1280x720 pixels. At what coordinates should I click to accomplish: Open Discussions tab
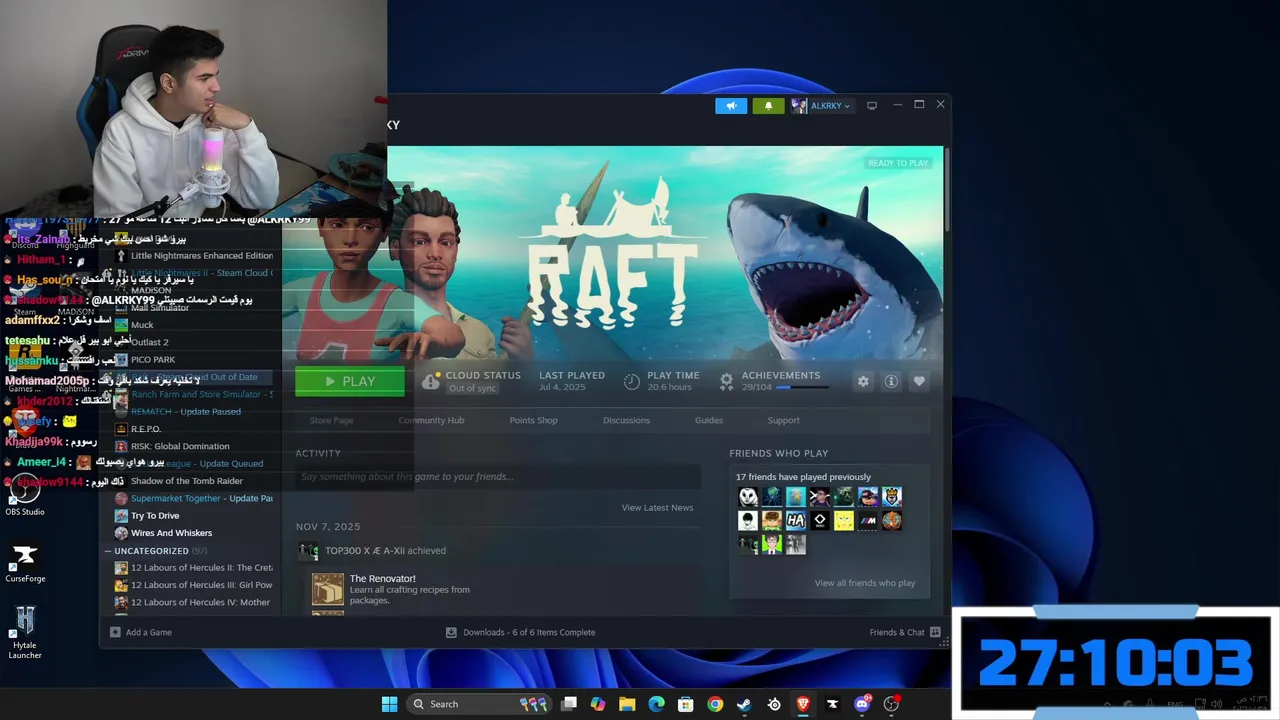point(626,420)
